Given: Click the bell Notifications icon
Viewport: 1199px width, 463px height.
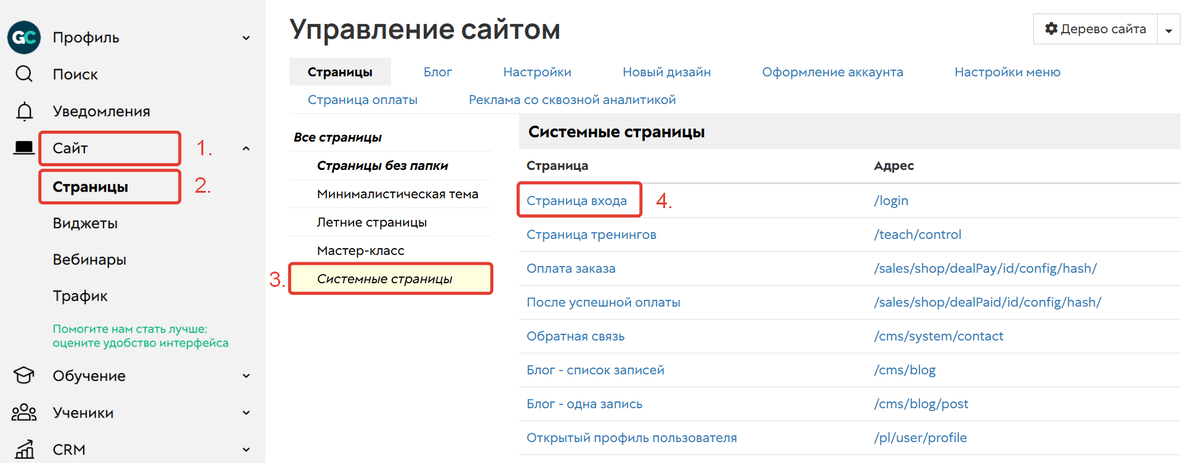Looking at the screenshot, I should [24, 112].
